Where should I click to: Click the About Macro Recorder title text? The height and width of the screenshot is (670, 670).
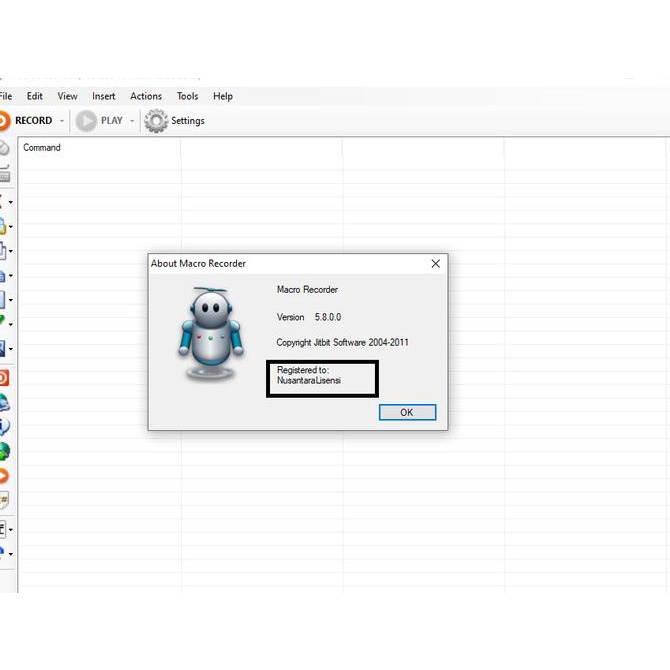coord(198,264)
